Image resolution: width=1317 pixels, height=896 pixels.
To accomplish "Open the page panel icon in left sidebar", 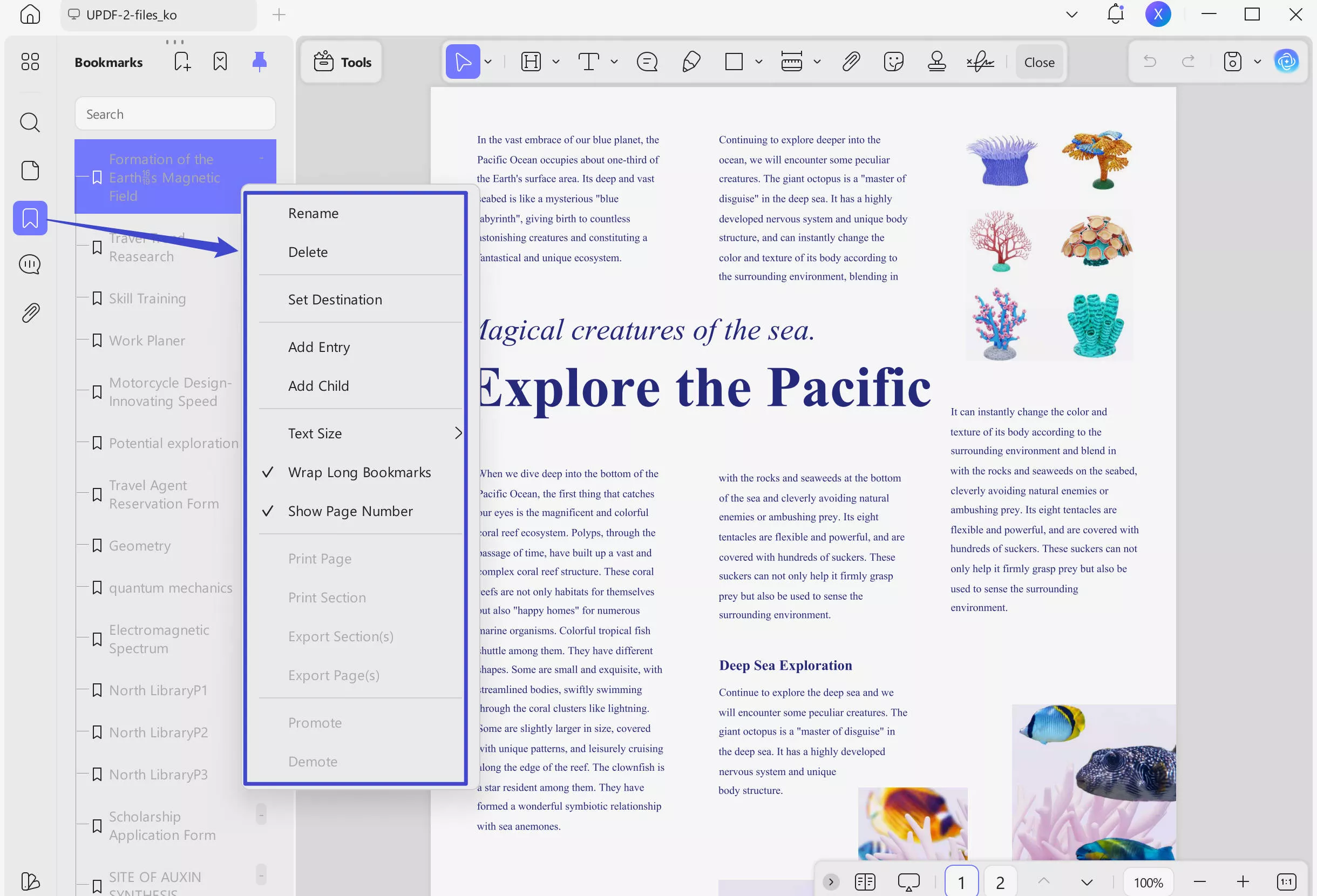I will (x=30, y=170).
